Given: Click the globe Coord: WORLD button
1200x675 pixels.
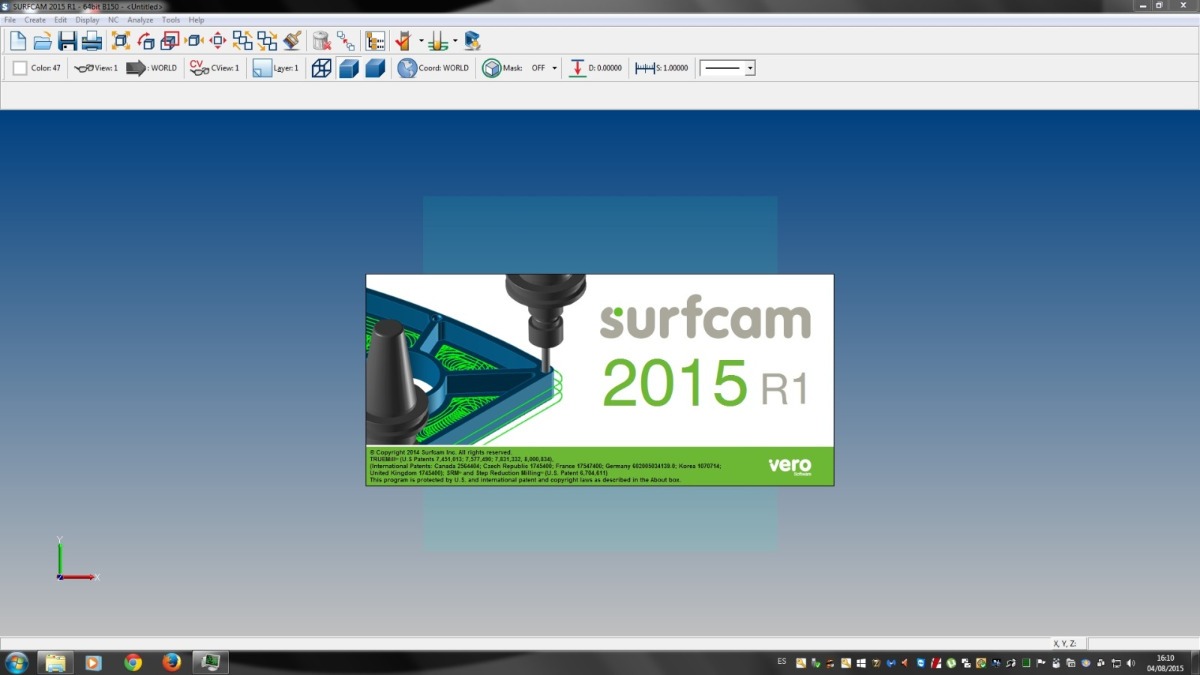Looking at the screenshot, I should (x=433, y=68).
